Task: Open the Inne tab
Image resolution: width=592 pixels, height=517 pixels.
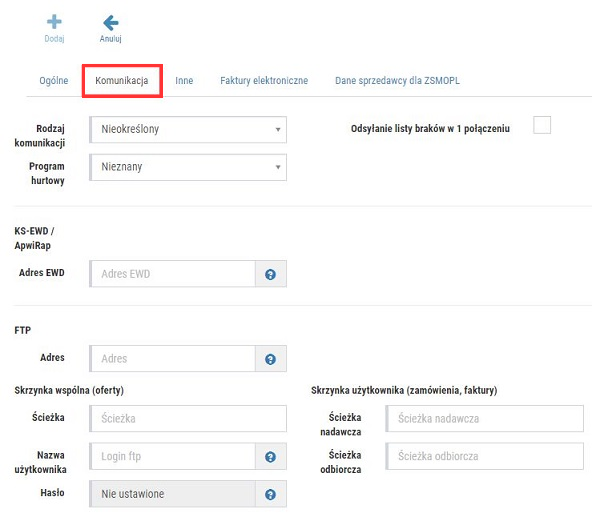Action: point(184,80)
